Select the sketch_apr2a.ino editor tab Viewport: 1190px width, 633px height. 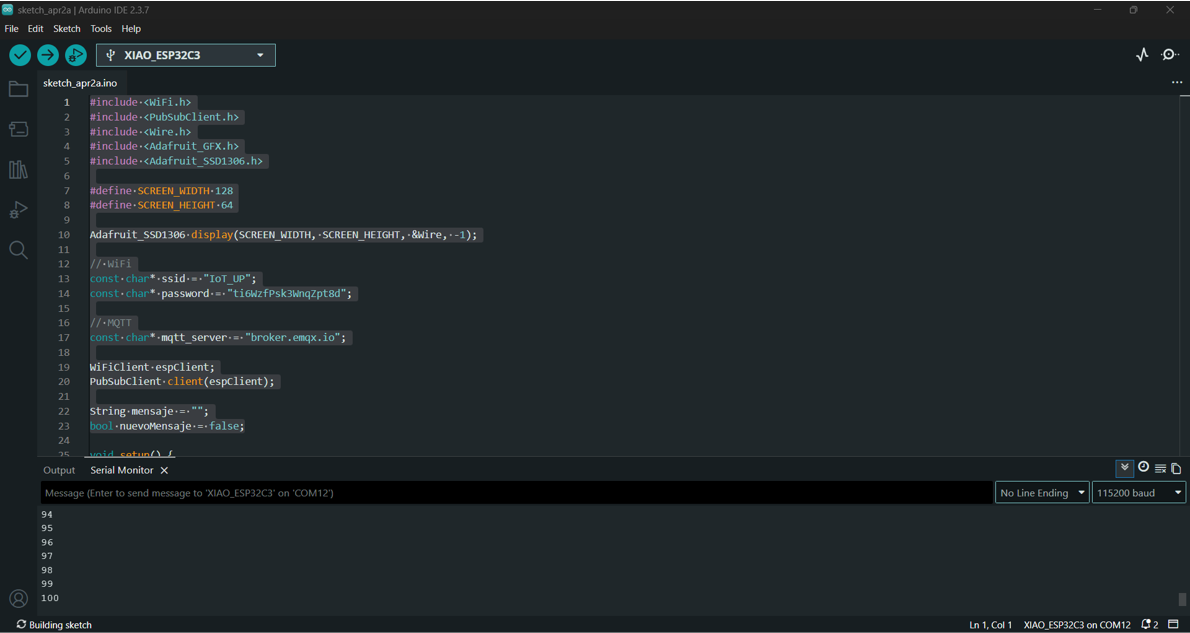pyautogui.click(x=80, y=83)
